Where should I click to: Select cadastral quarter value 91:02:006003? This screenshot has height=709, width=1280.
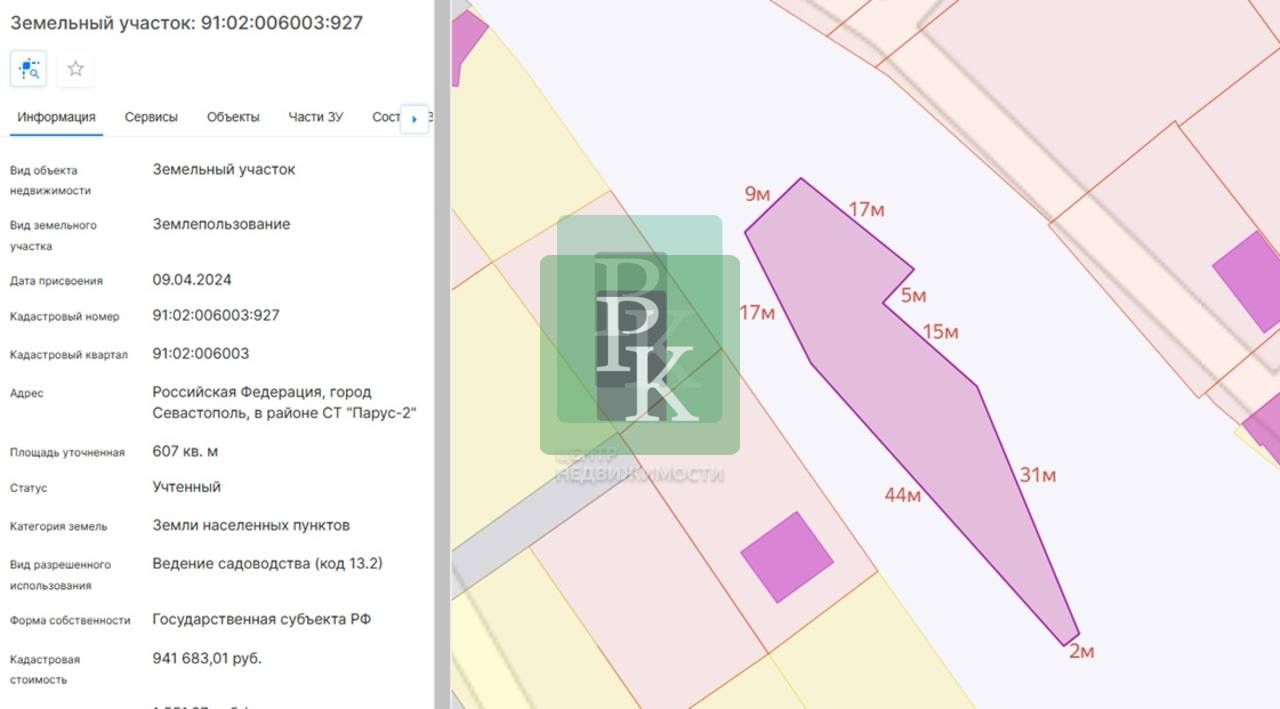pos(201,353)
